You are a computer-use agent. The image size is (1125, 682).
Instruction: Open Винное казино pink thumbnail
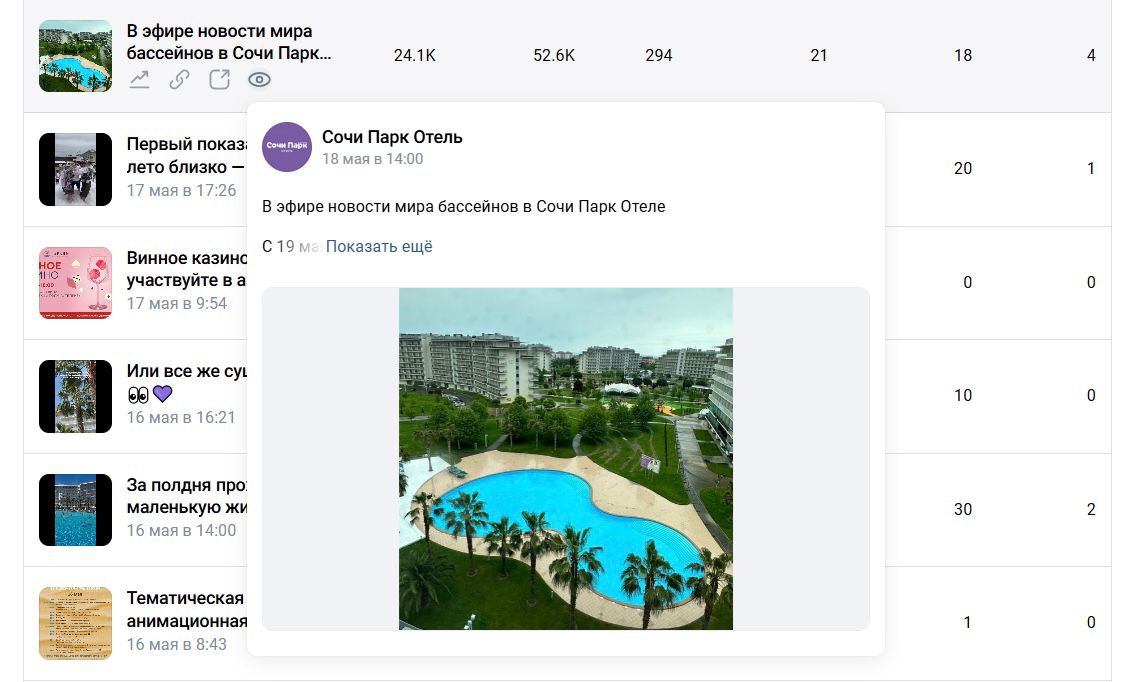tap(75, 283)
